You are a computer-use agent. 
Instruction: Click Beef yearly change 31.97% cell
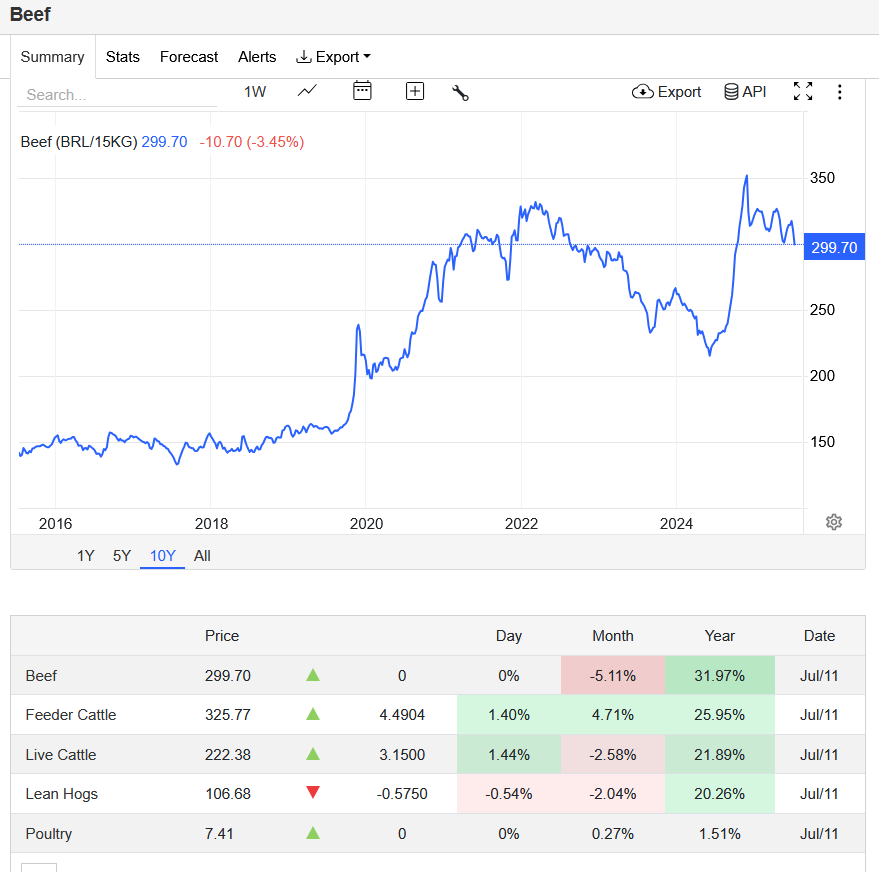coord(720,676)
